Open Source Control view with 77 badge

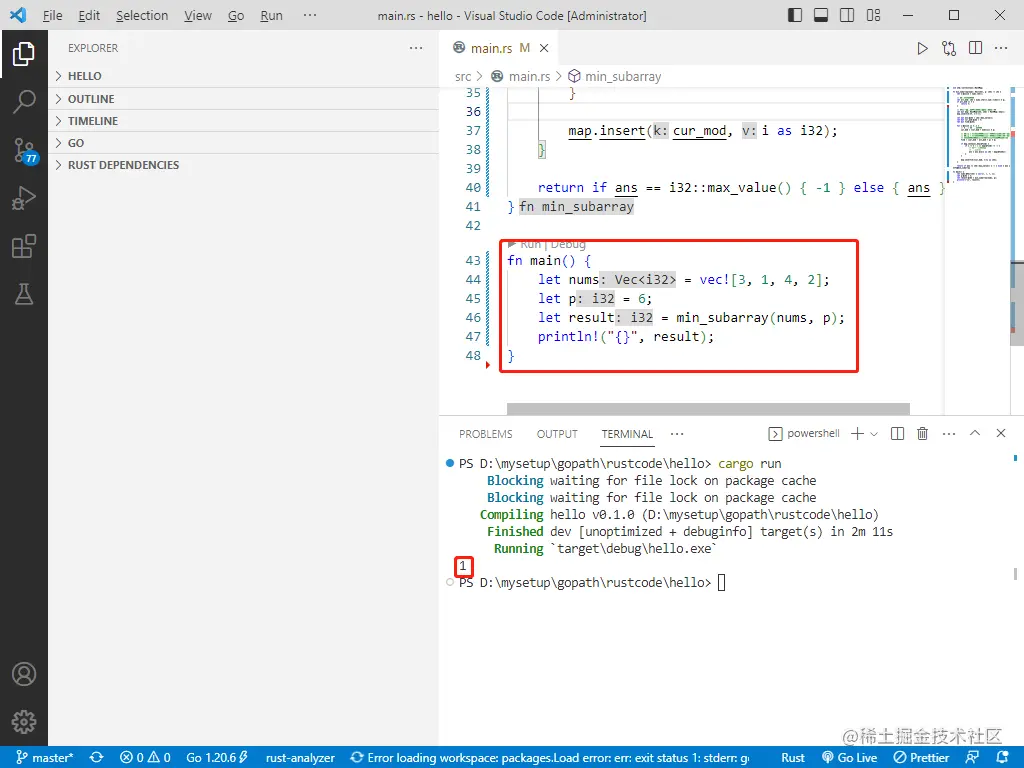(25, 150)
